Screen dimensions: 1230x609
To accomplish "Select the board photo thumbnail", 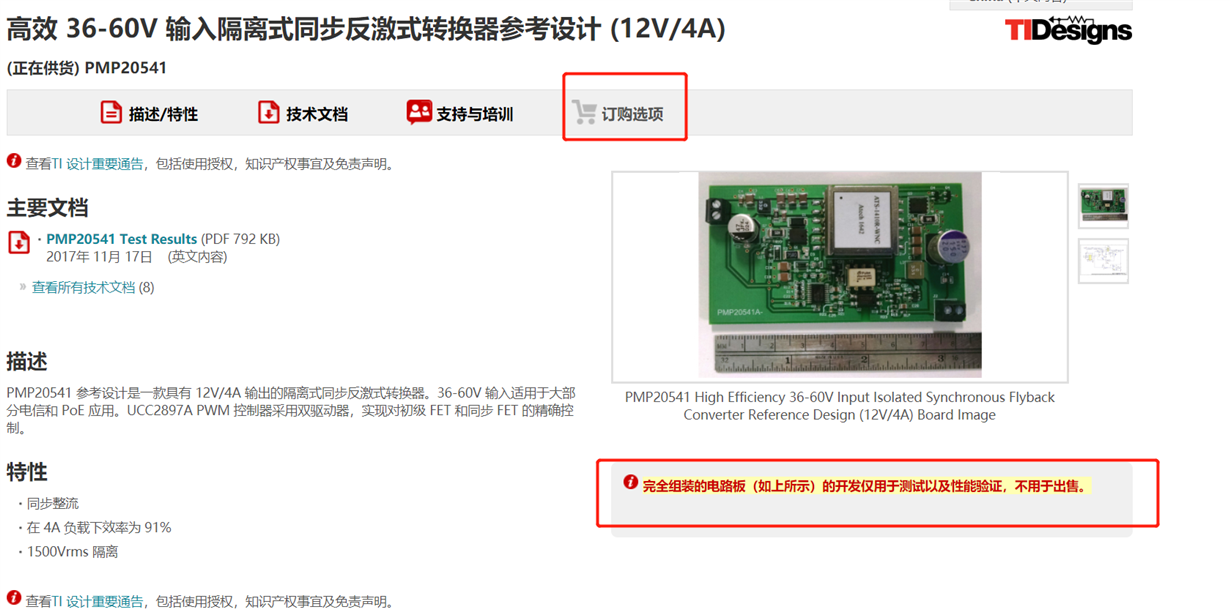I will pos(1103,206).
